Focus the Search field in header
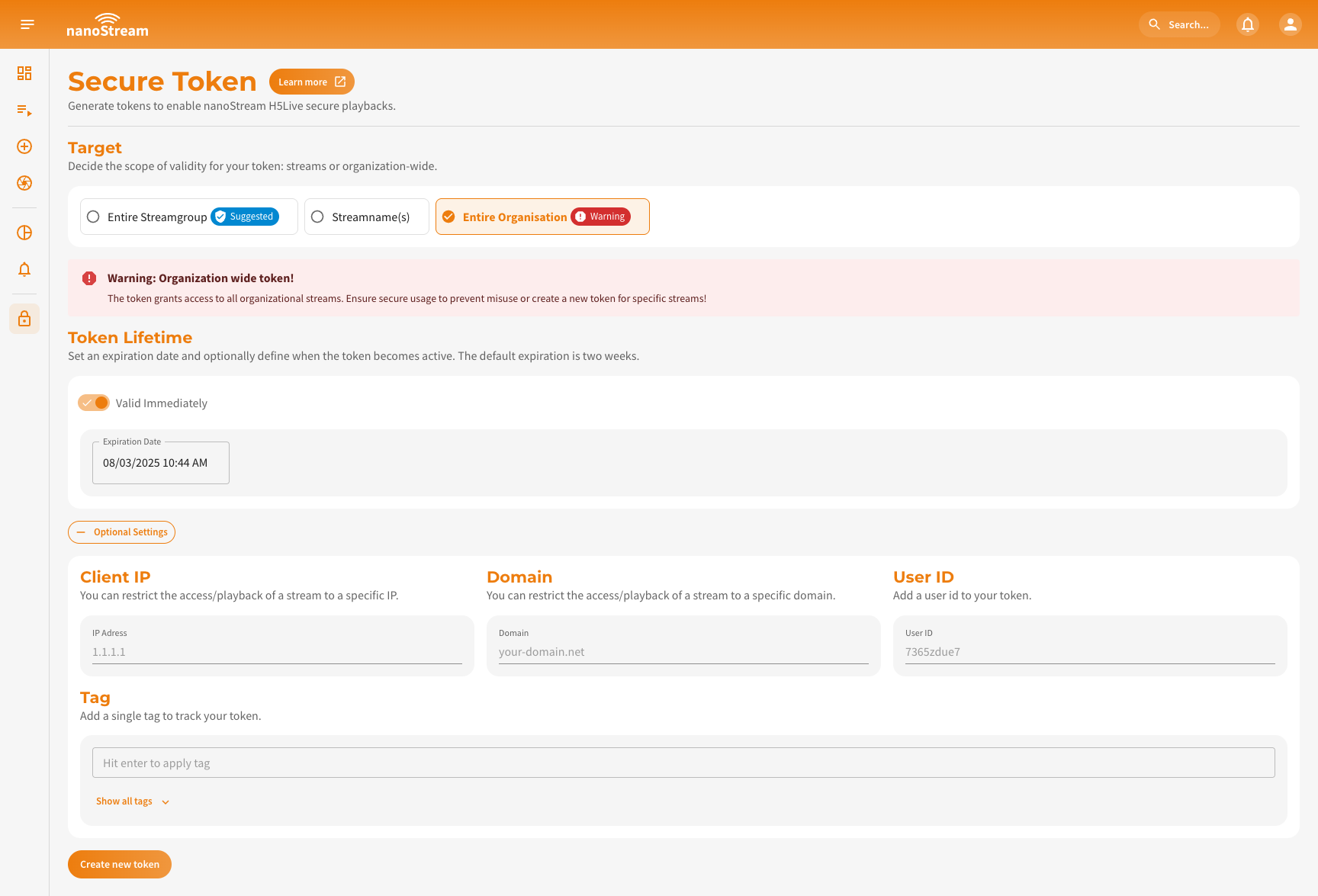 pos(1179,24)
